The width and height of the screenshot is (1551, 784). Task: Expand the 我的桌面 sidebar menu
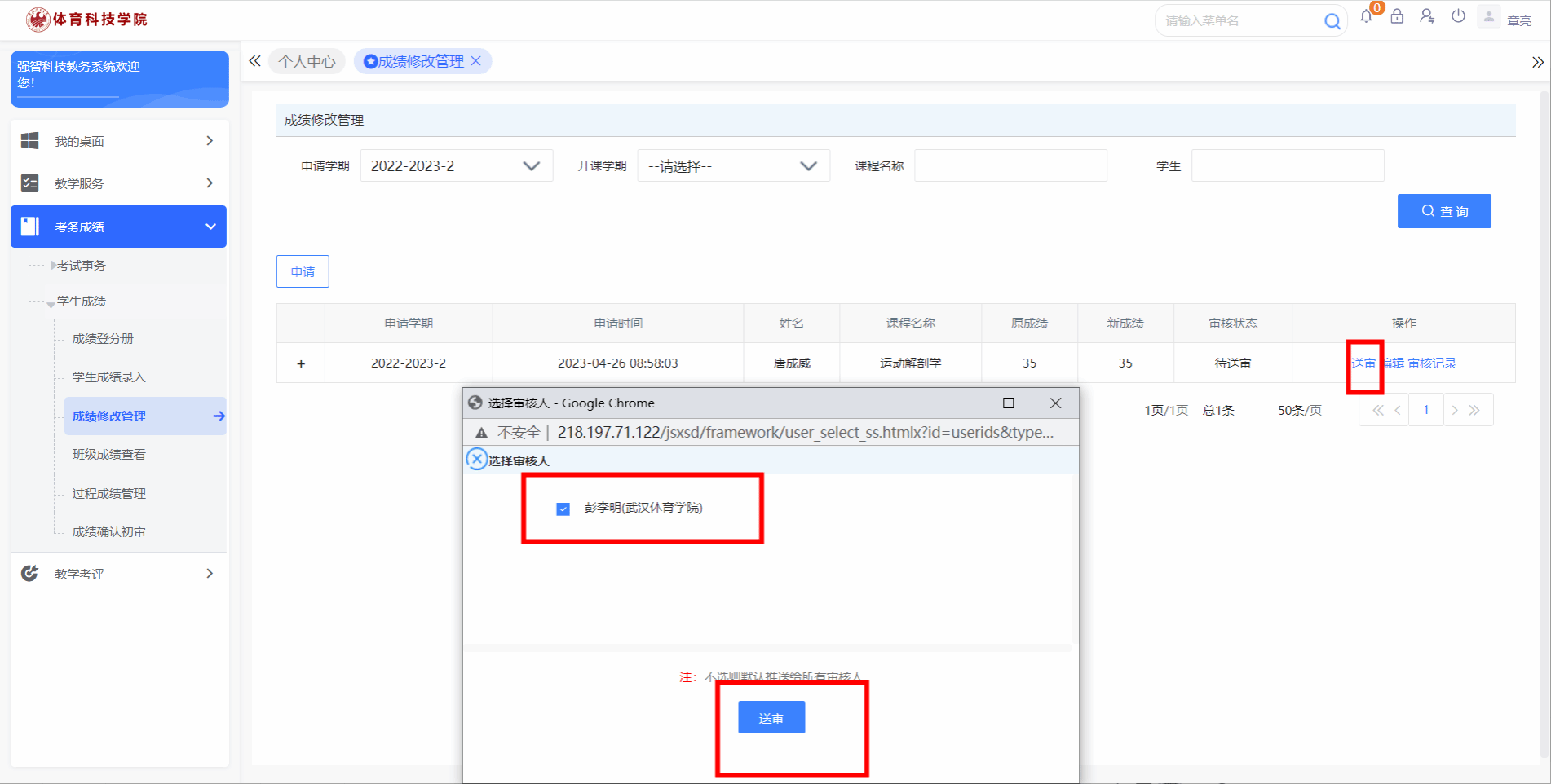click(x=118, y=141)
